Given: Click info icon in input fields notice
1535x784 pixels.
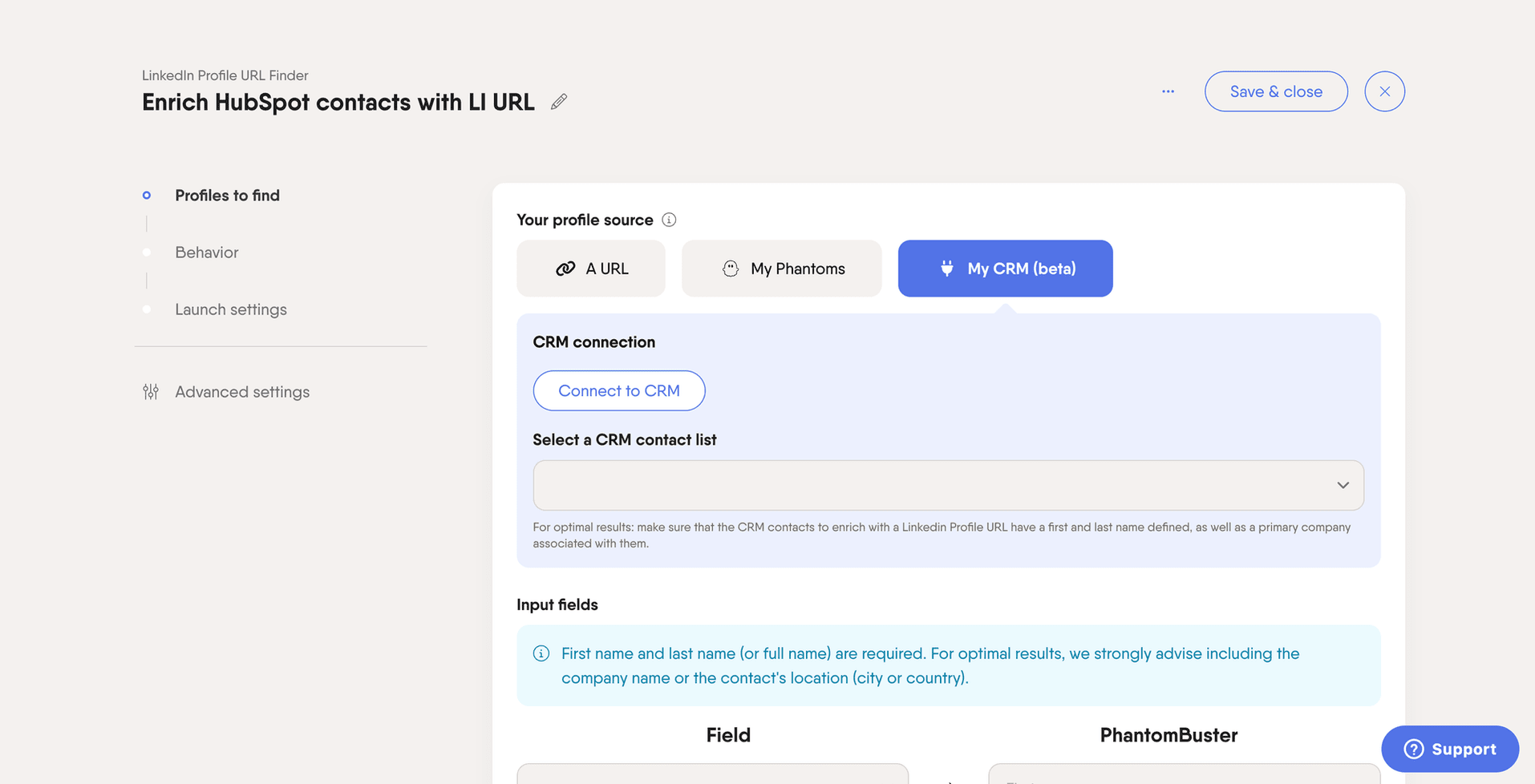Looking at the screenshot, I should tap(541, 653).
